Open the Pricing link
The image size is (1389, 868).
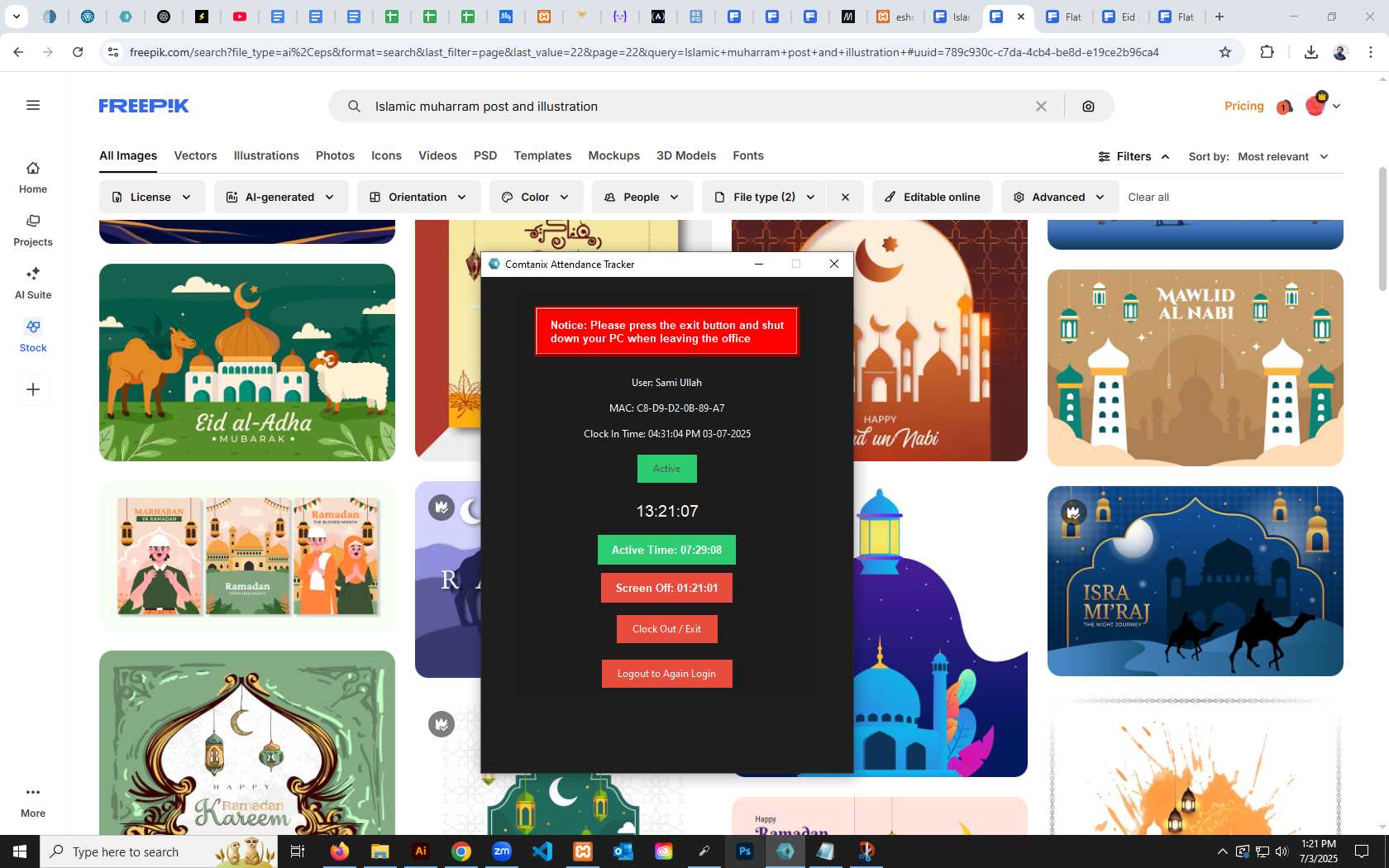pos(1243,106)
